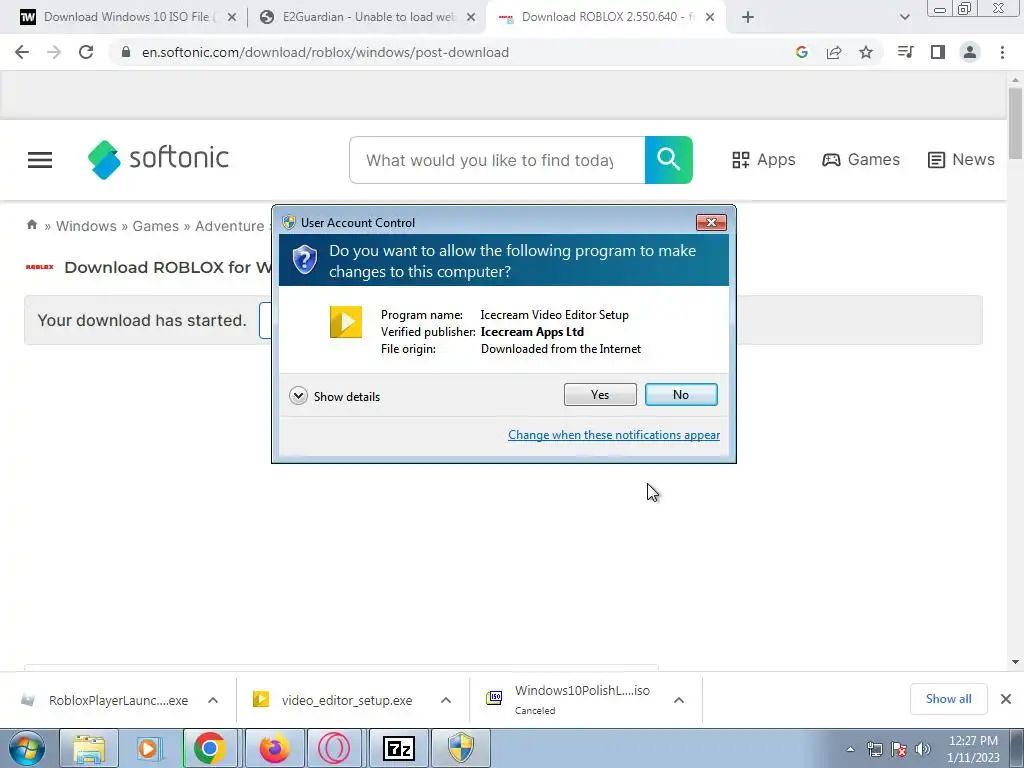The width and height of the screenshot is (1024, 768).
Task: Close the Download ROBLOX tab
Action: (710, 18)
